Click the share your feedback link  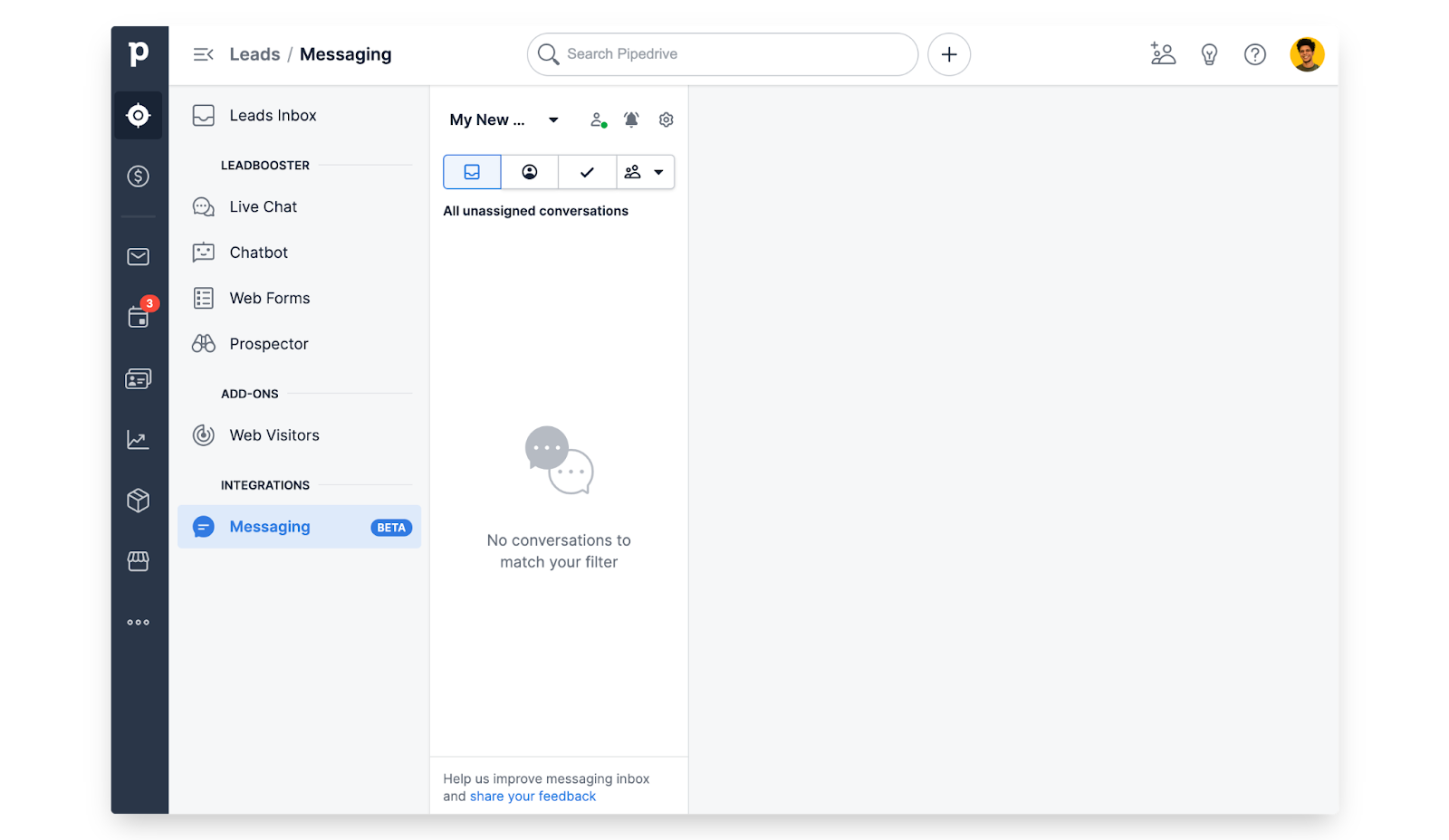[533, 797]
